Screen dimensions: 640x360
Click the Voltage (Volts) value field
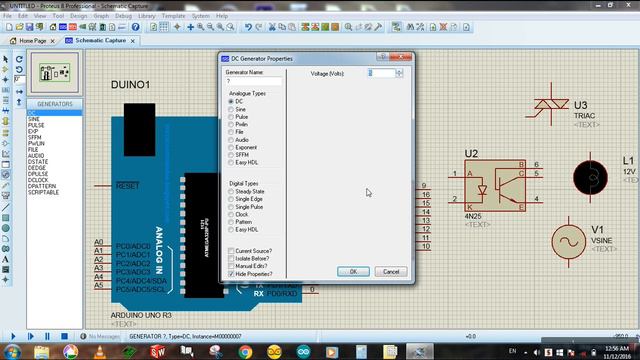point(382,73)
